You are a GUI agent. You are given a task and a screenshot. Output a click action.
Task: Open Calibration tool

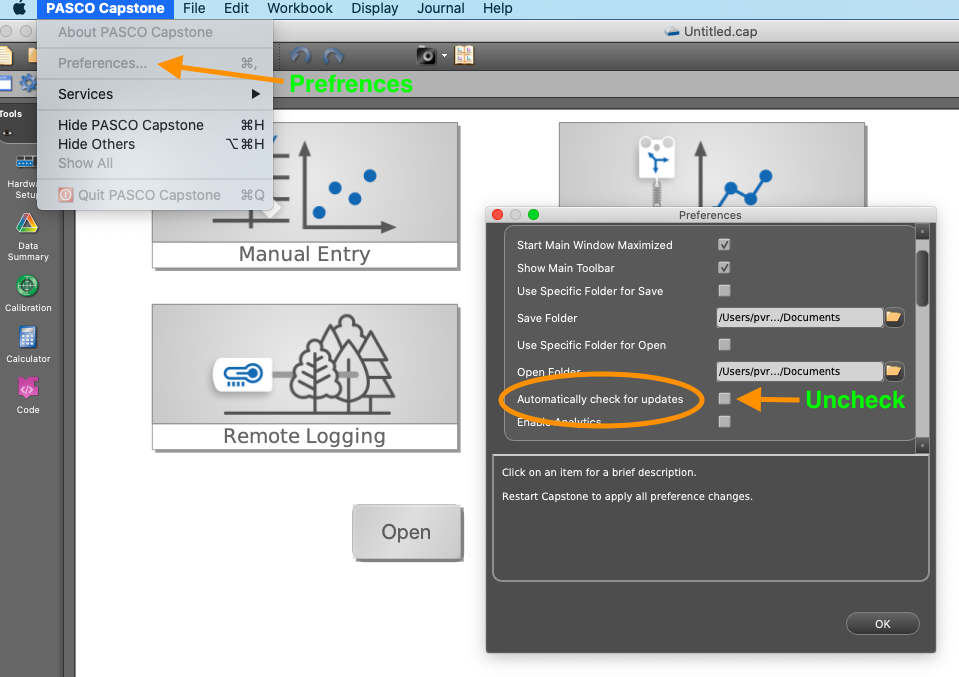28,294
